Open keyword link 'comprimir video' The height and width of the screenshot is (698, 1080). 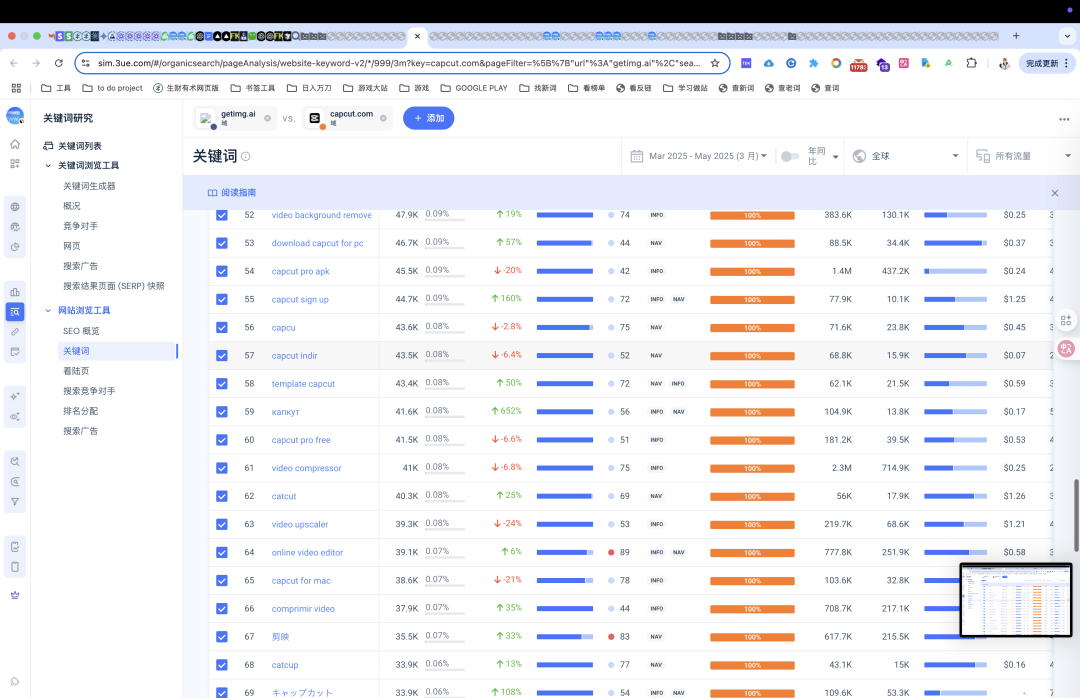point(303,609)
